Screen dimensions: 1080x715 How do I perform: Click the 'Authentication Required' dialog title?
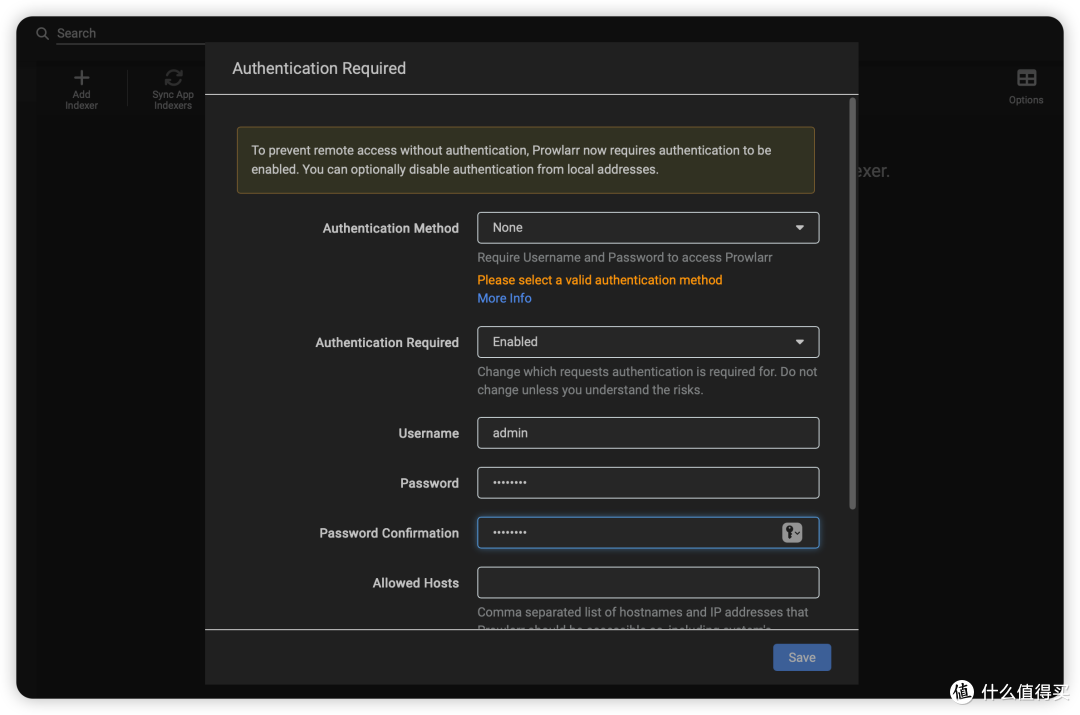pyautogui.click(x=319, y=68)
